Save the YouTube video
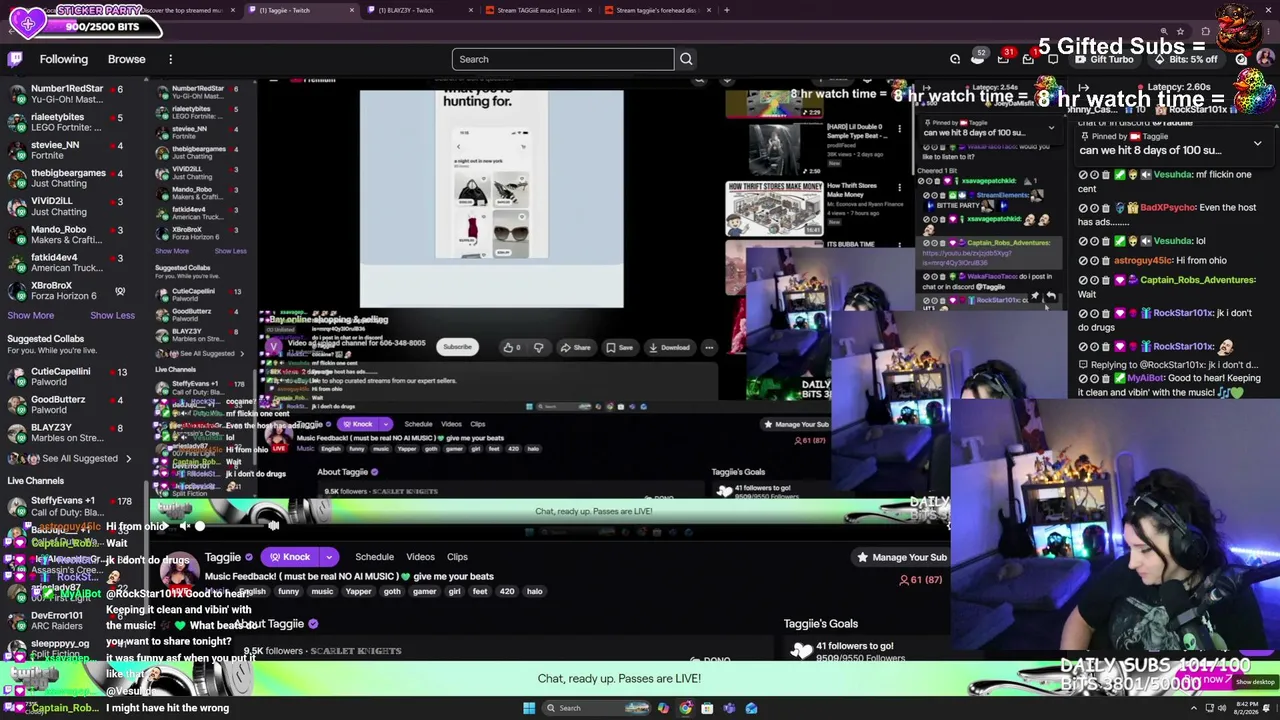Image resolution: width=1280 pixels, height=720 pixels. 618,347
